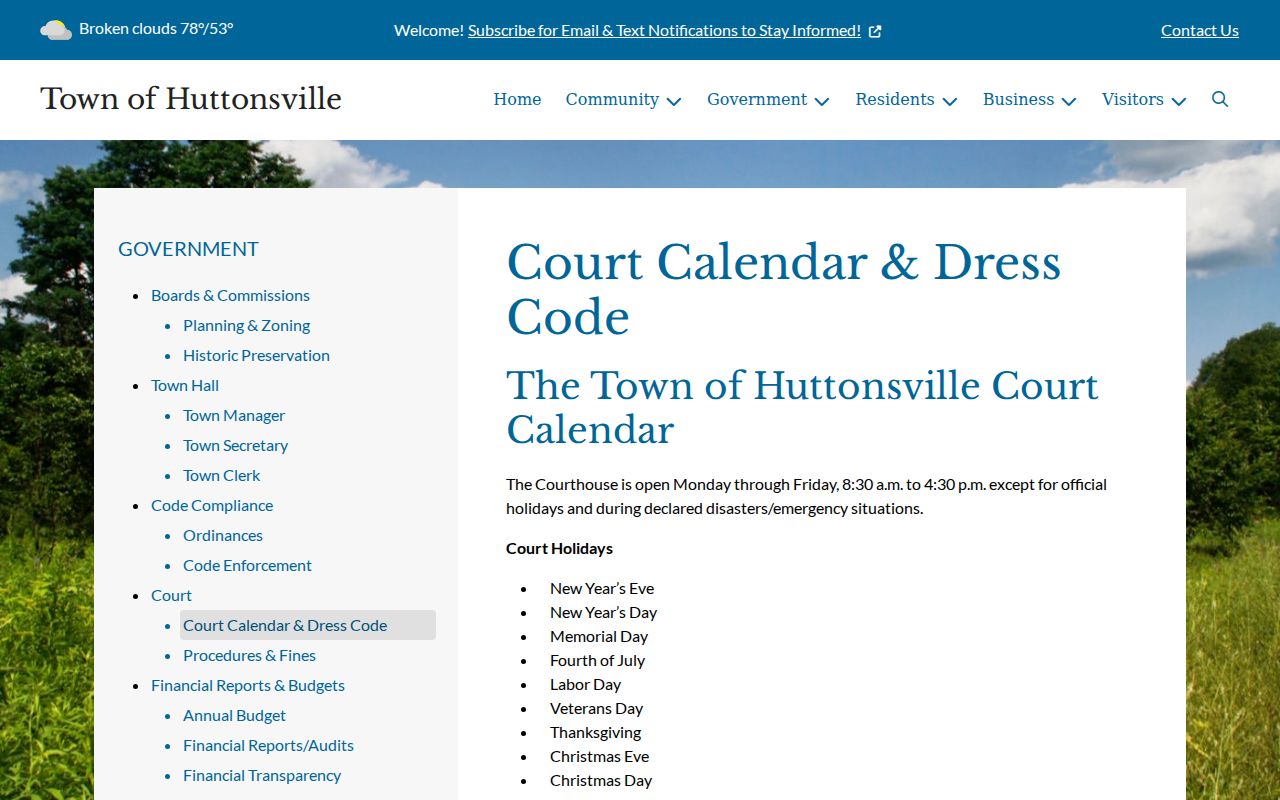Open Procedures & Fines sidebar link
The width and height of the screenshot is (1280, 800).
(249, 655)
